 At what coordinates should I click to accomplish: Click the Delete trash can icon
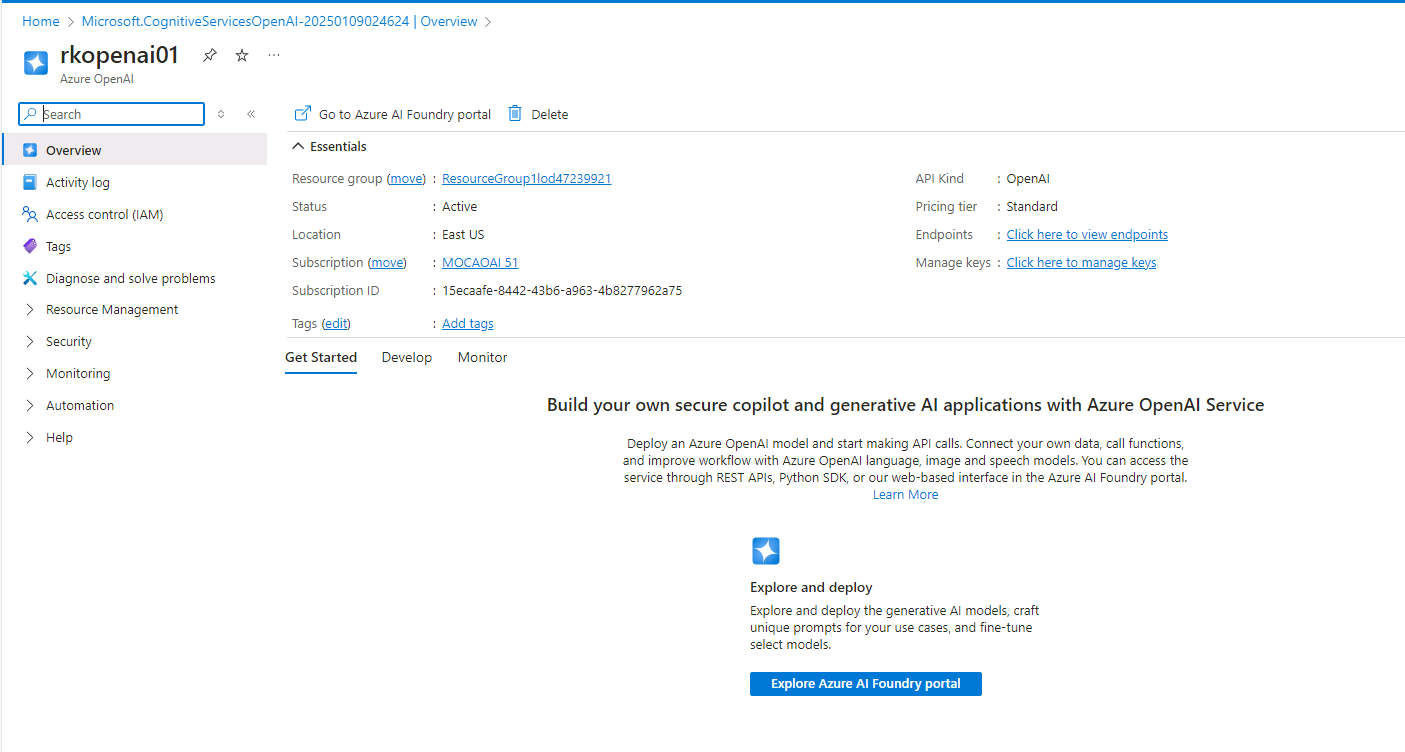pos(515,114)
